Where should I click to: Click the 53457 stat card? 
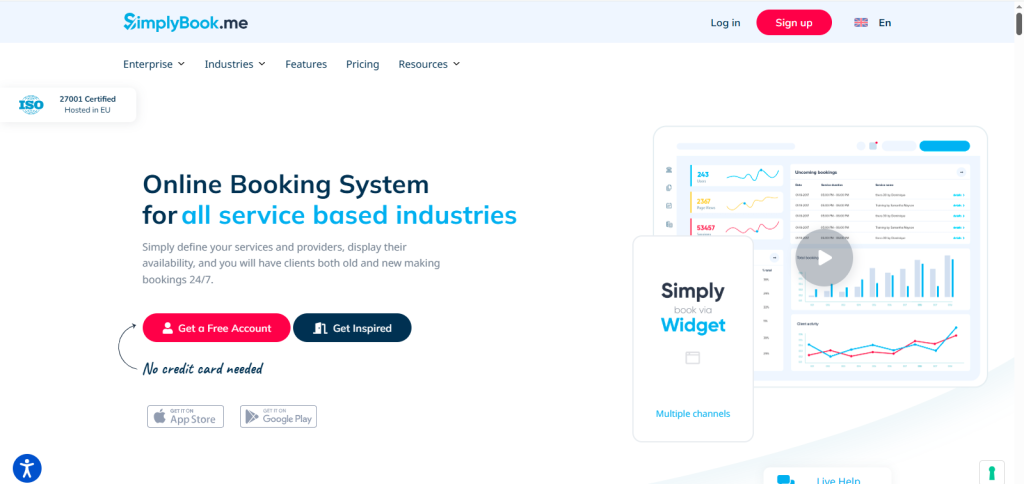coord(737,228)
